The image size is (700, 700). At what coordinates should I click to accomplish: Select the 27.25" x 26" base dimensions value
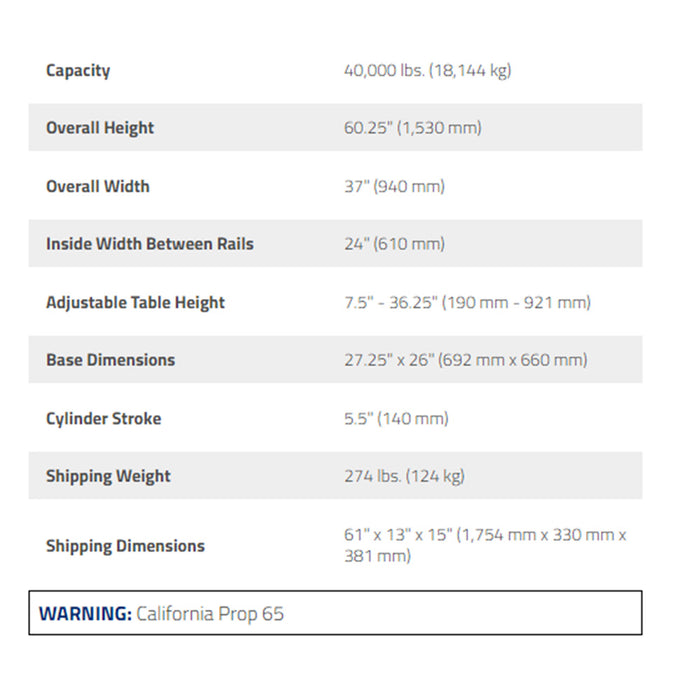[465, 360]
